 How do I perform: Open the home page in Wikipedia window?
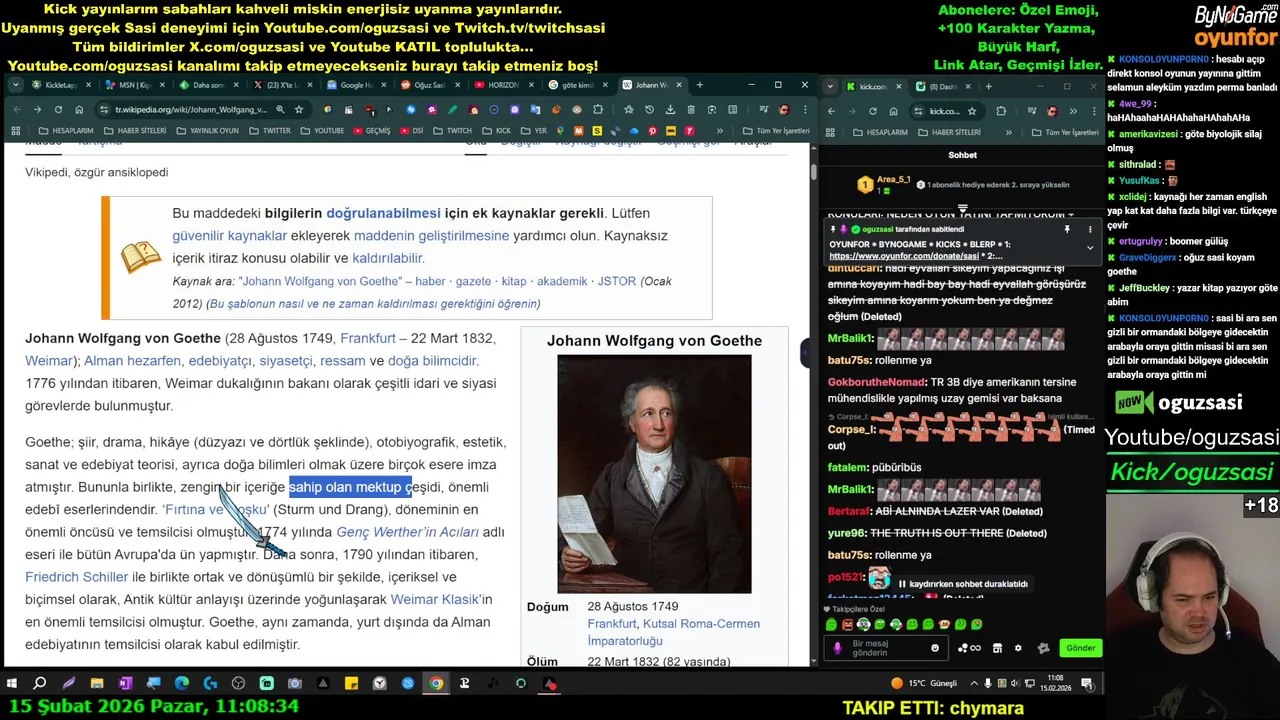tap(79, 109)
